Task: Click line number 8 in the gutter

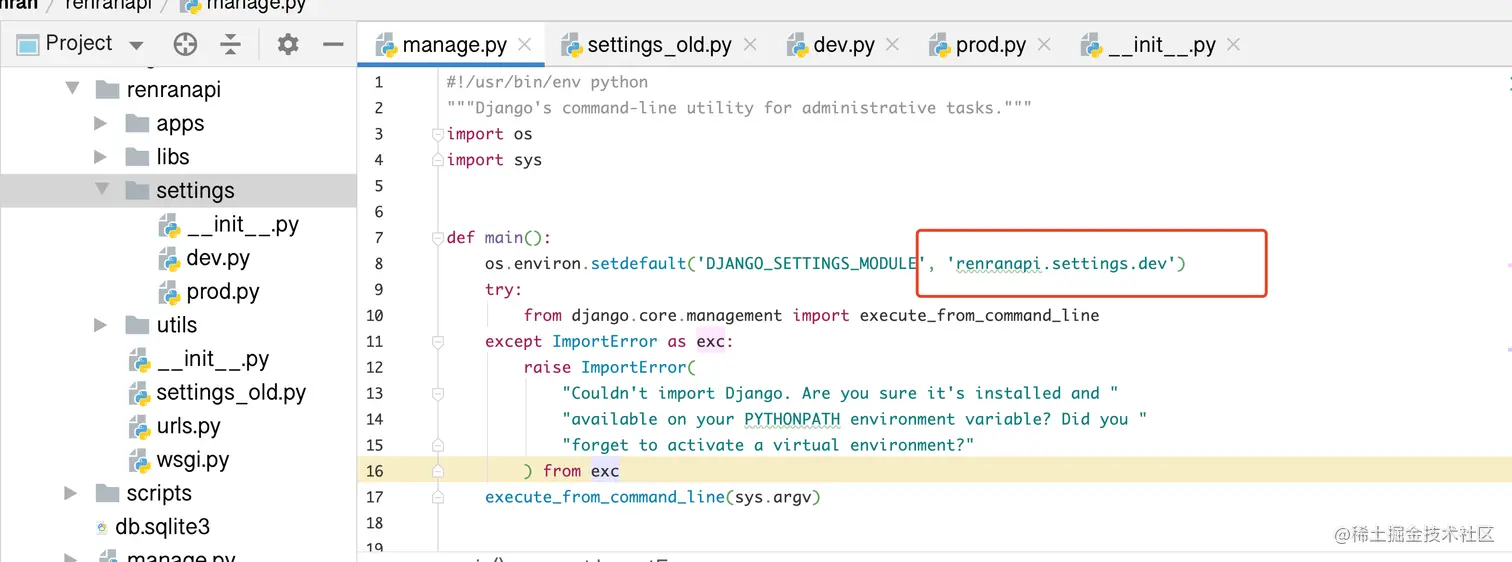Action: (x=378, y=264)
